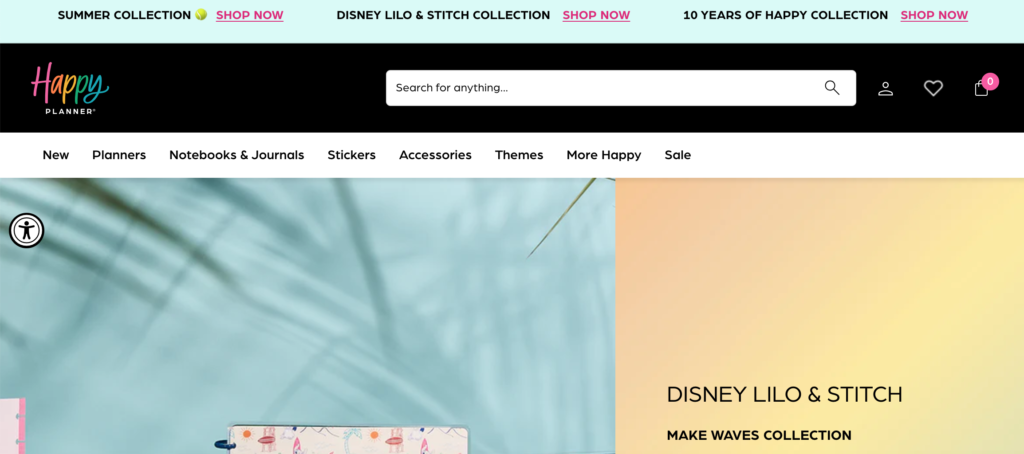Open the New menu

point(56,155)
